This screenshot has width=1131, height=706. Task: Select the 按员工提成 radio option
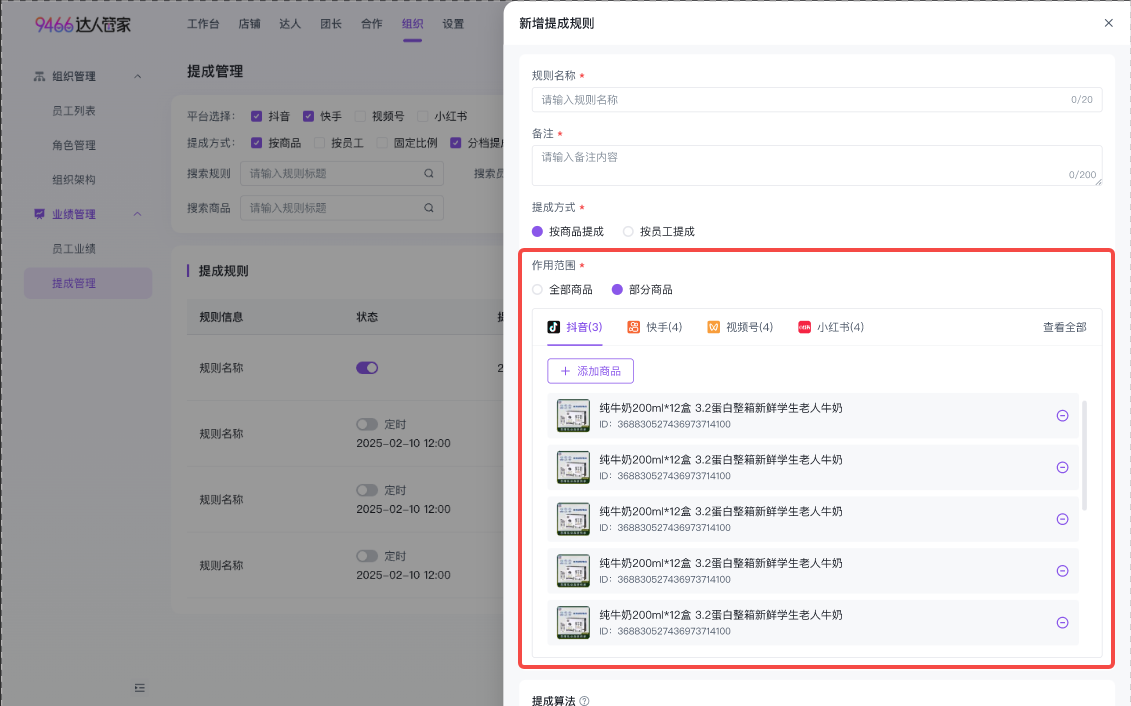click(628, 231)
